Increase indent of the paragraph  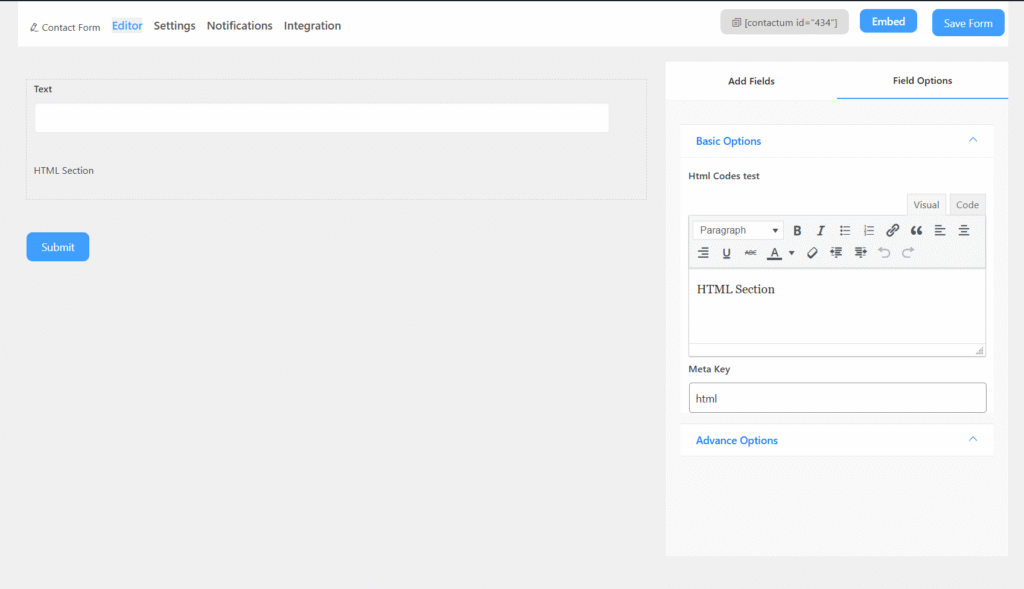tap(860, 253)
